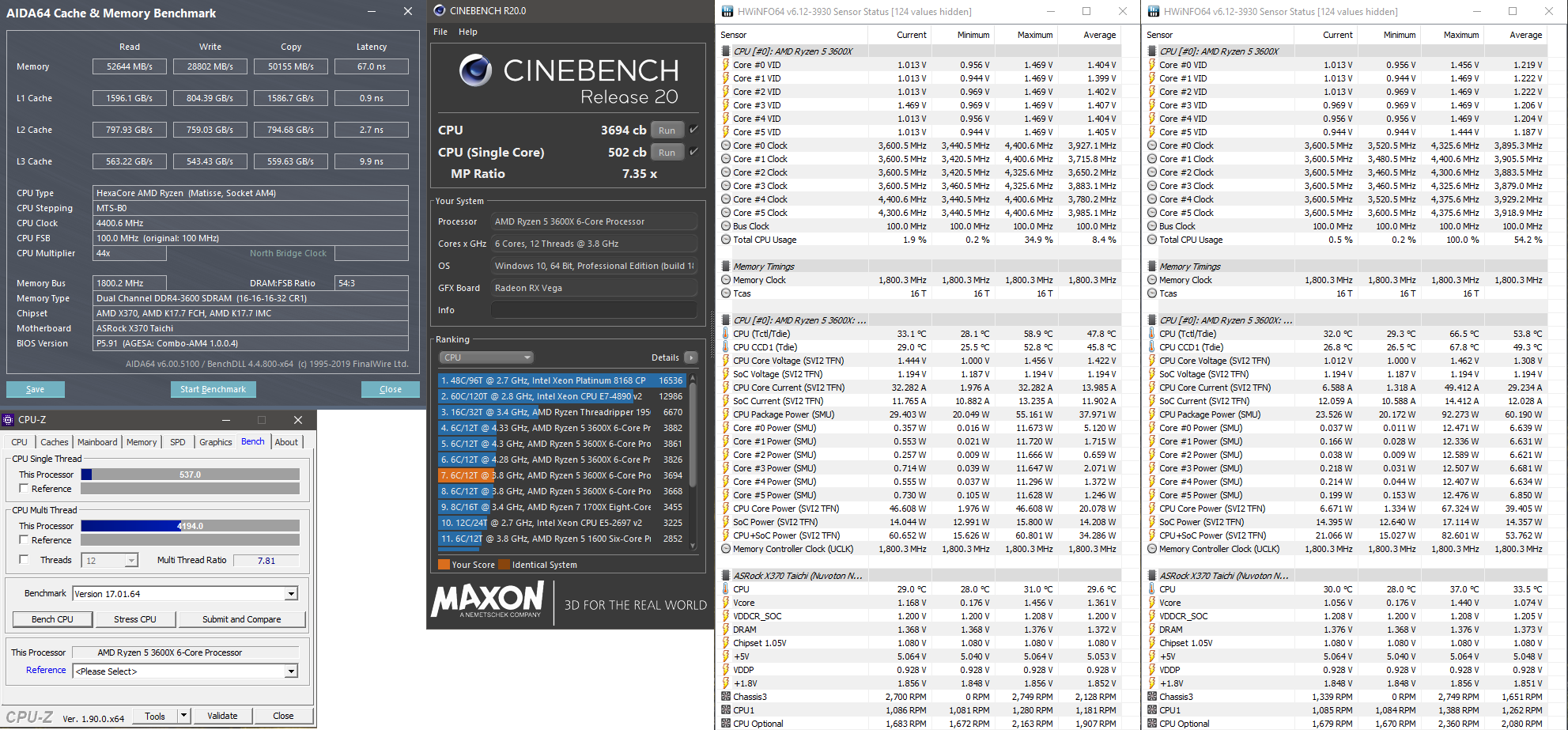Click the right HWiNFO64 window's title bar icon
Image resolution: width=1568 pixels, height=730 pixels.
[1154, 12]
